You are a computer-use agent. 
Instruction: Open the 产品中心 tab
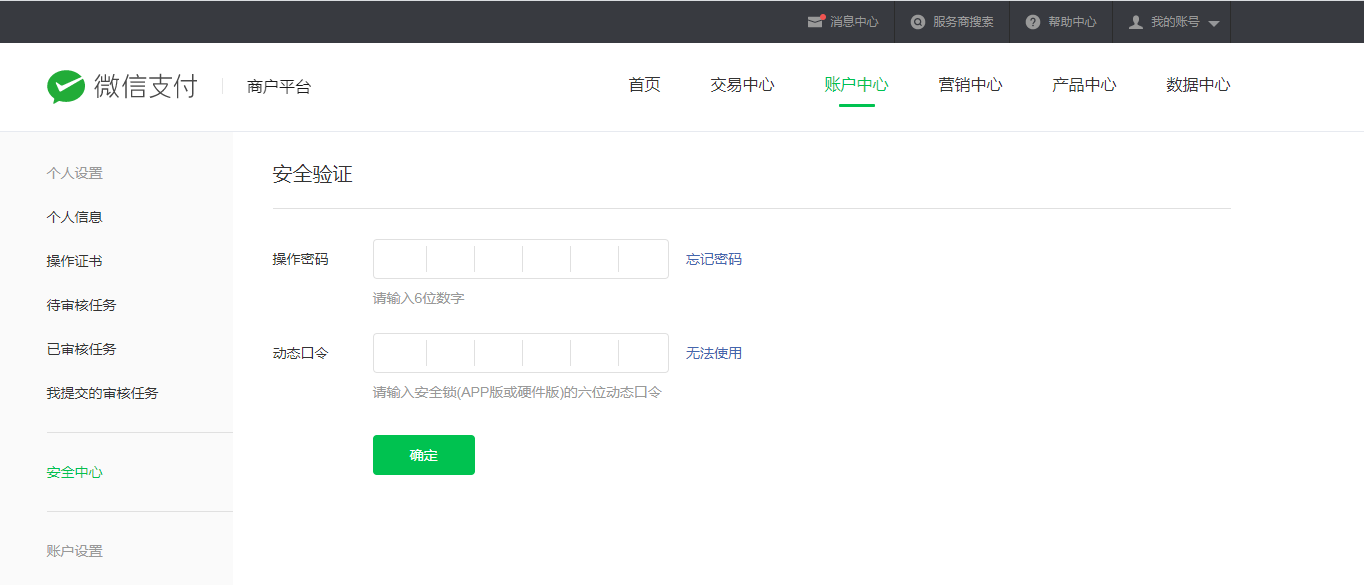point(1084,85)
